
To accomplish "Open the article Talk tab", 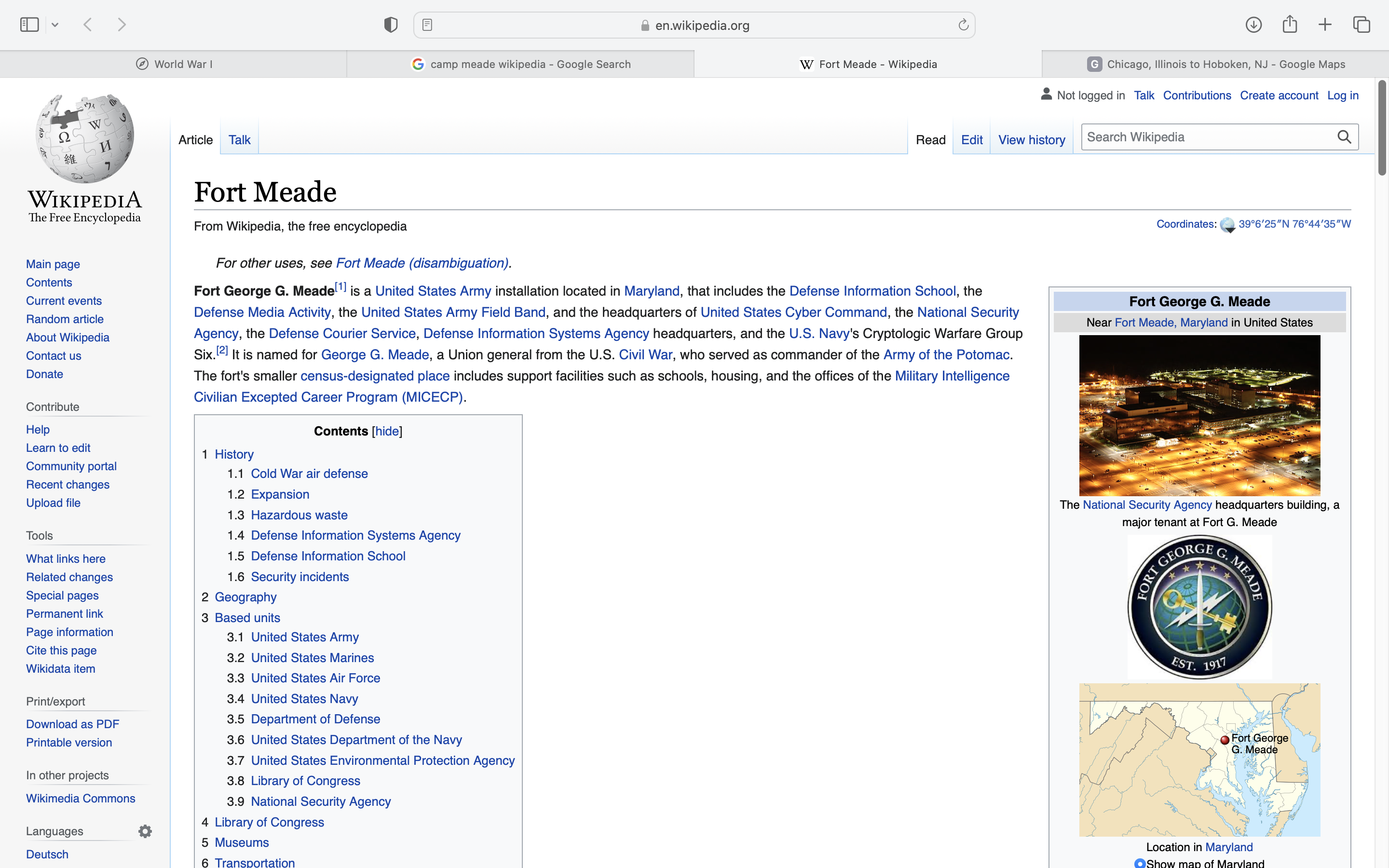I will coord(239,139).
